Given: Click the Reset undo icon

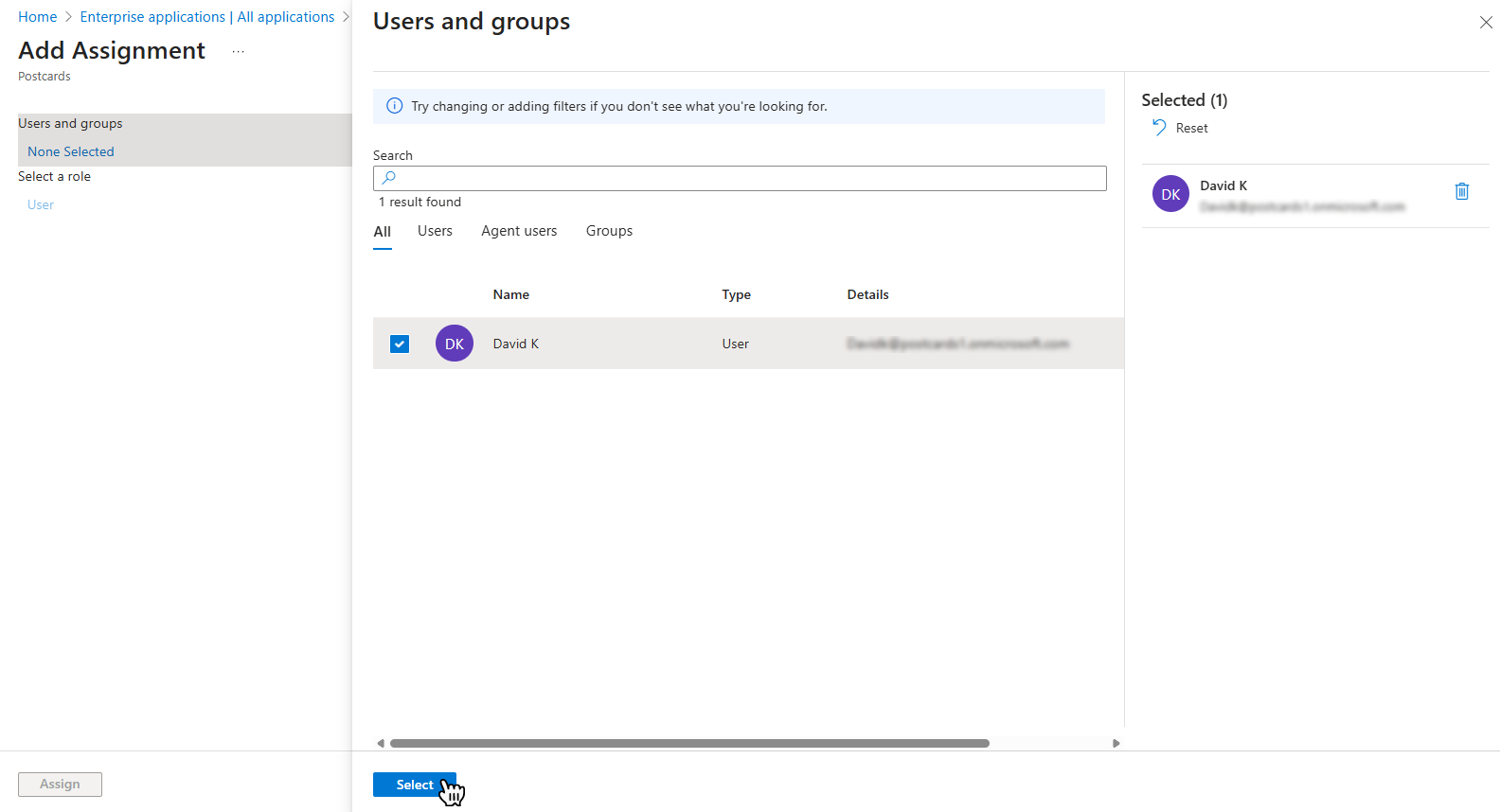Looking at the screenshot, I should pyautogui.click(x=1159, y=128).
